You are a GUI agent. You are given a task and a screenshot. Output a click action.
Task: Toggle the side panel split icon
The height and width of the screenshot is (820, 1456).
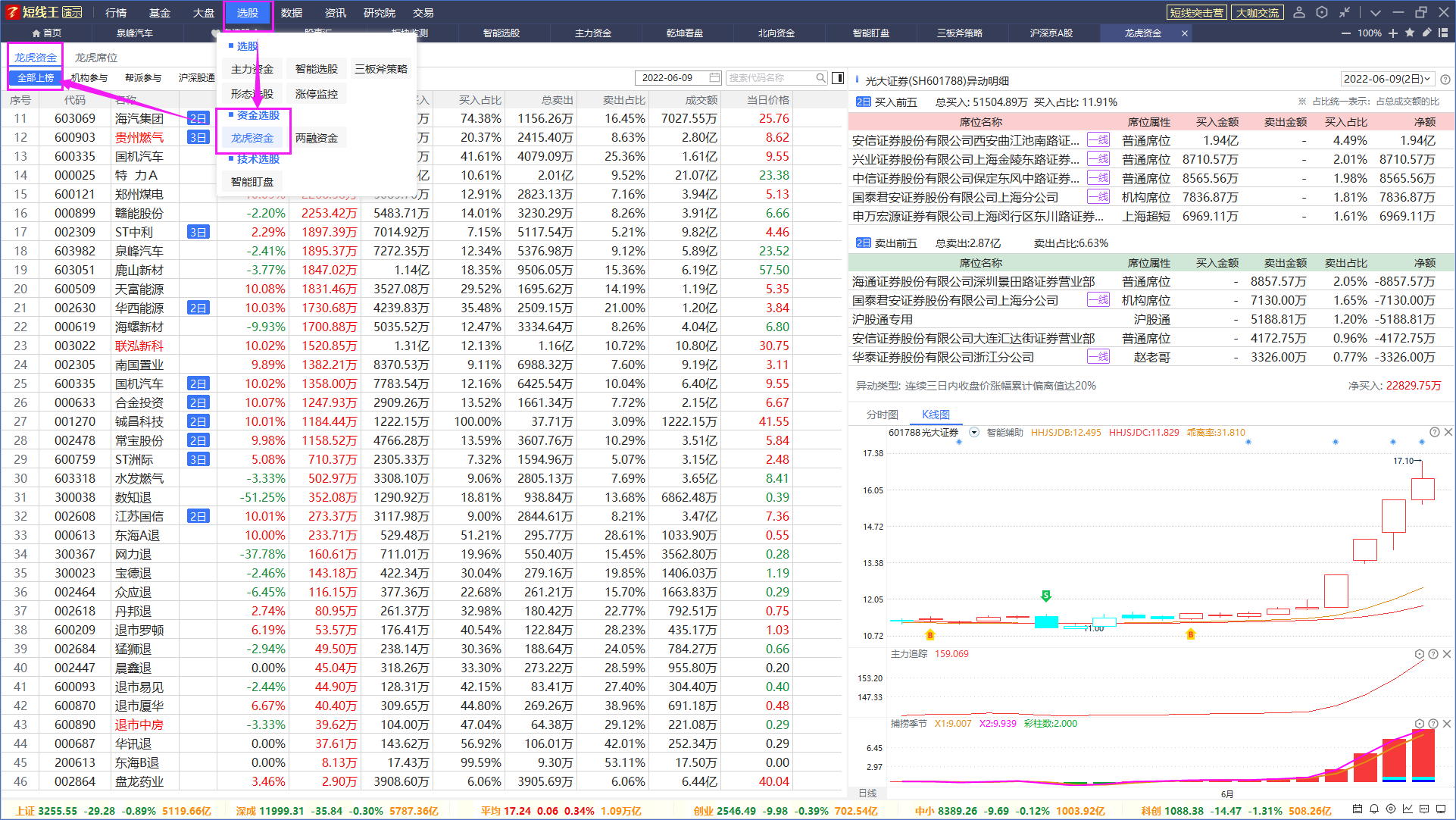[838, 77]
